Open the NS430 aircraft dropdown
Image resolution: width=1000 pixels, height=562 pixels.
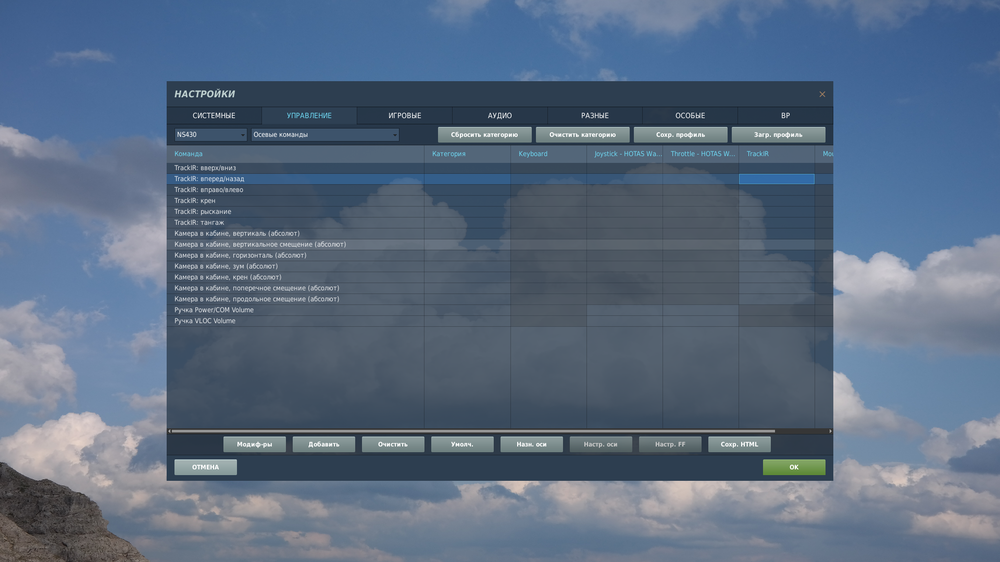pos(210,135)
